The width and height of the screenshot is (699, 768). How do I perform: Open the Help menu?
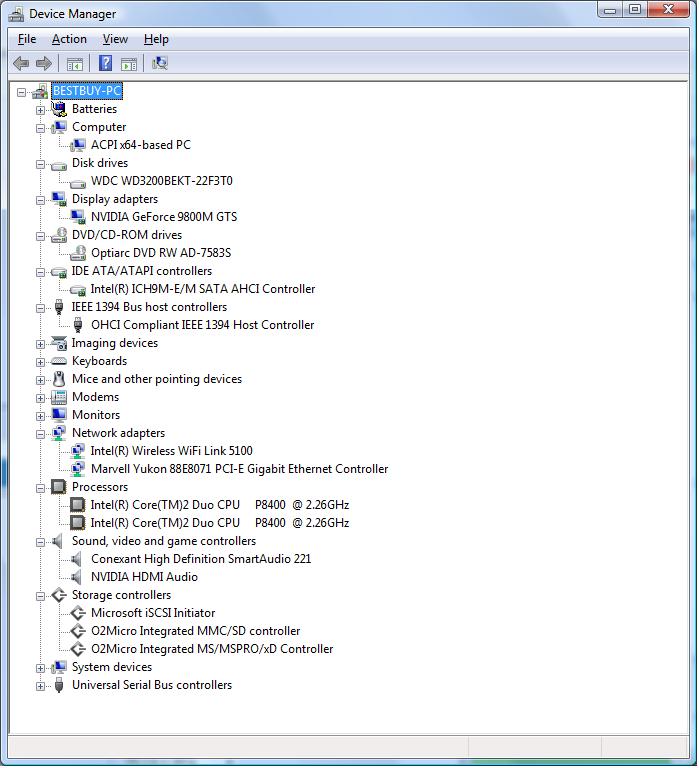156,39
